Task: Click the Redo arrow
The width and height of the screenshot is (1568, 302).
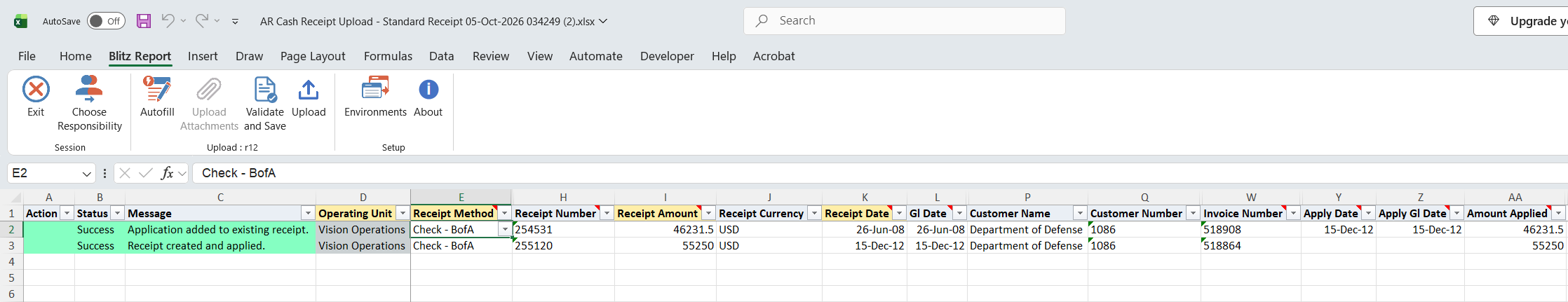Action: click(201, 21)
